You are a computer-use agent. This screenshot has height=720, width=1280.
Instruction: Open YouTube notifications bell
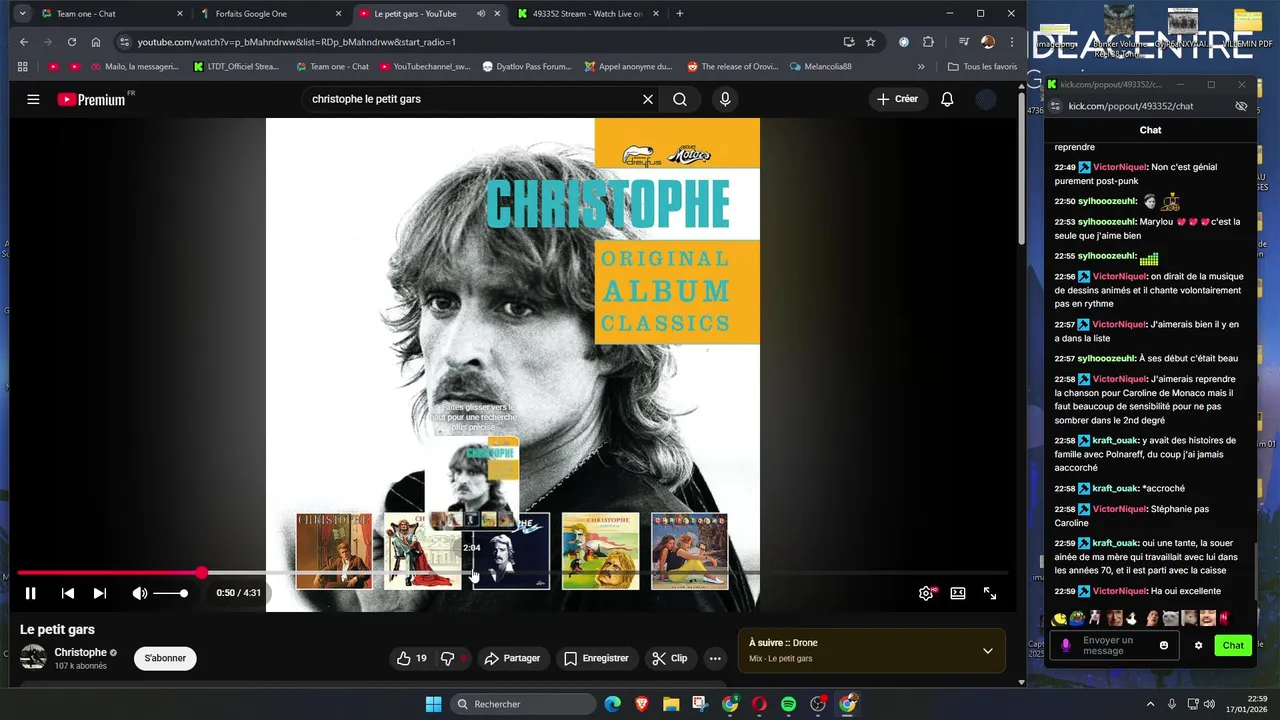click(947, 99)
